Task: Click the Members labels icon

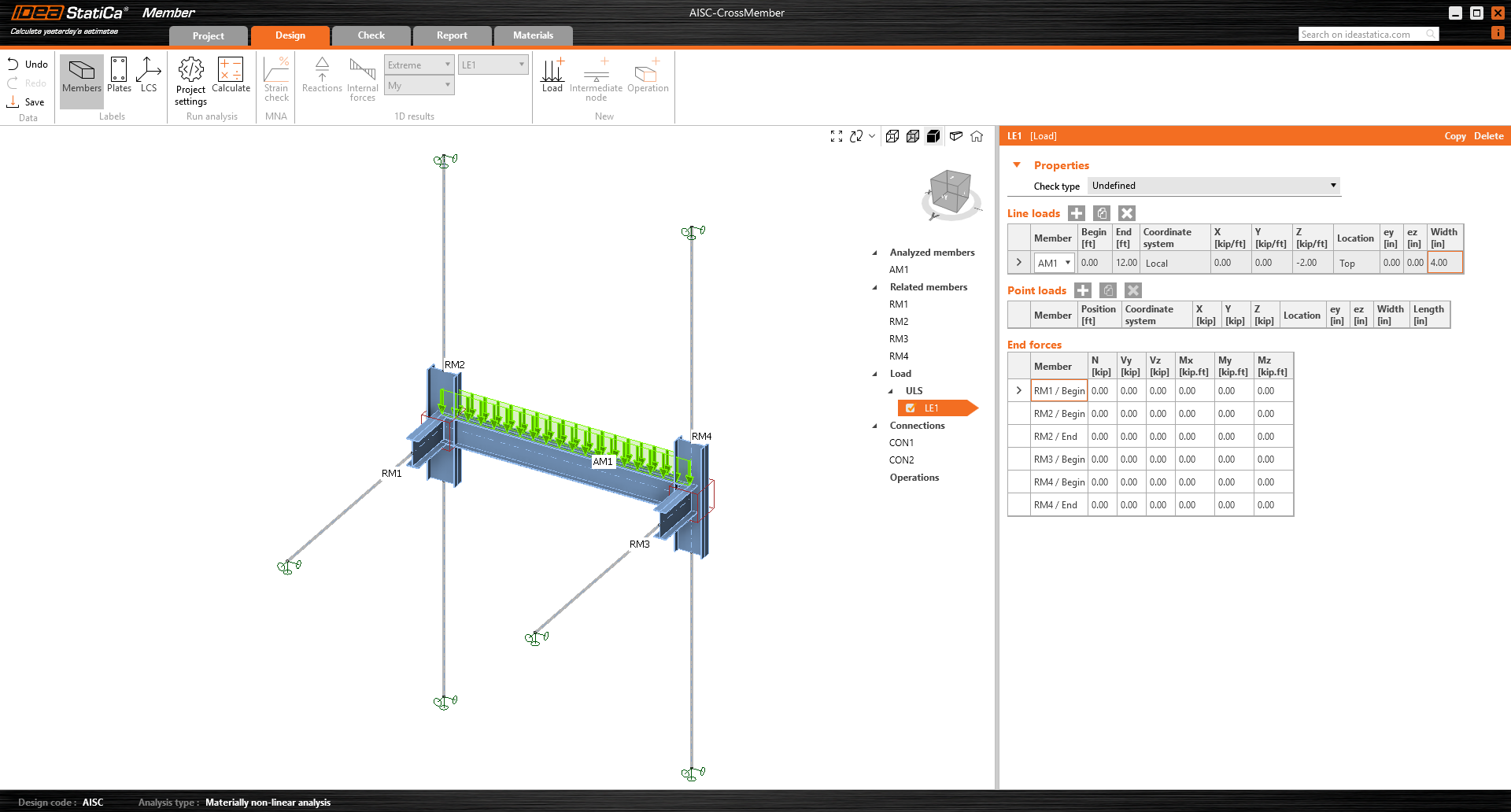Action: (82, 76)
